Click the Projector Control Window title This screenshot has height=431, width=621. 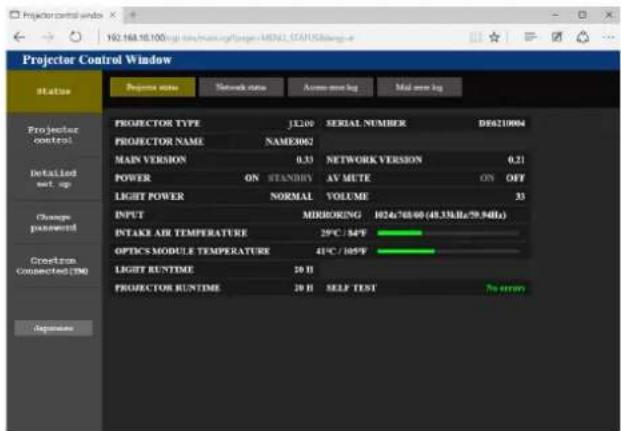pos(97,60)
